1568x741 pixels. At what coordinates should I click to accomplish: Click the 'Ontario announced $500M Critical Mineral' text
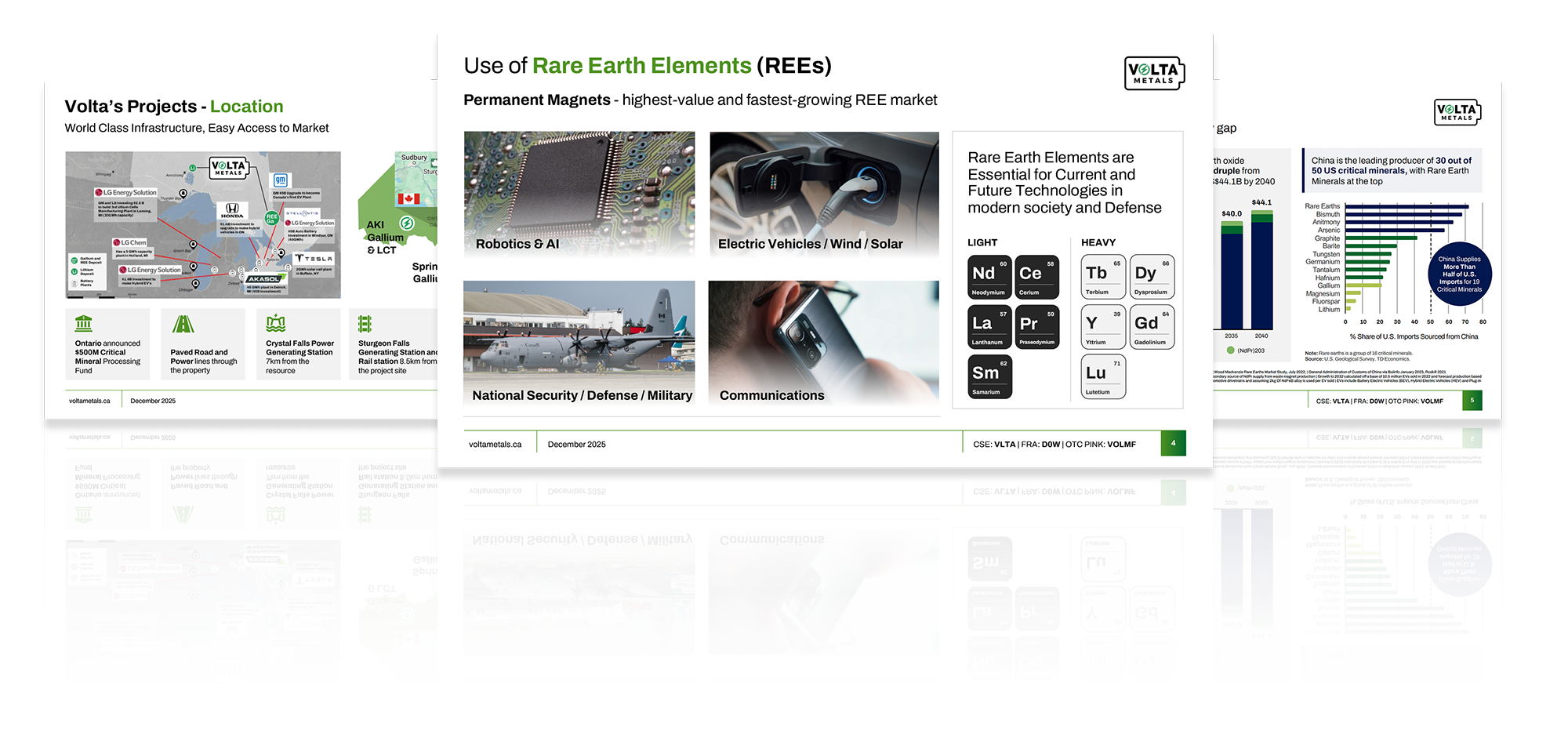(108, 357)
